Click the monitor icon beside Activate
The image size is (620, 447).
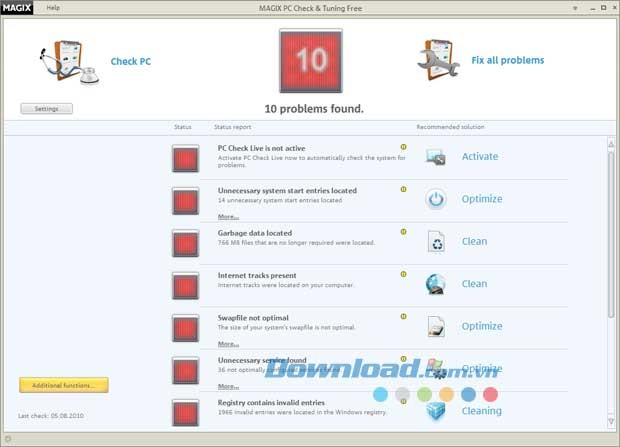click(x=436, y=157)
